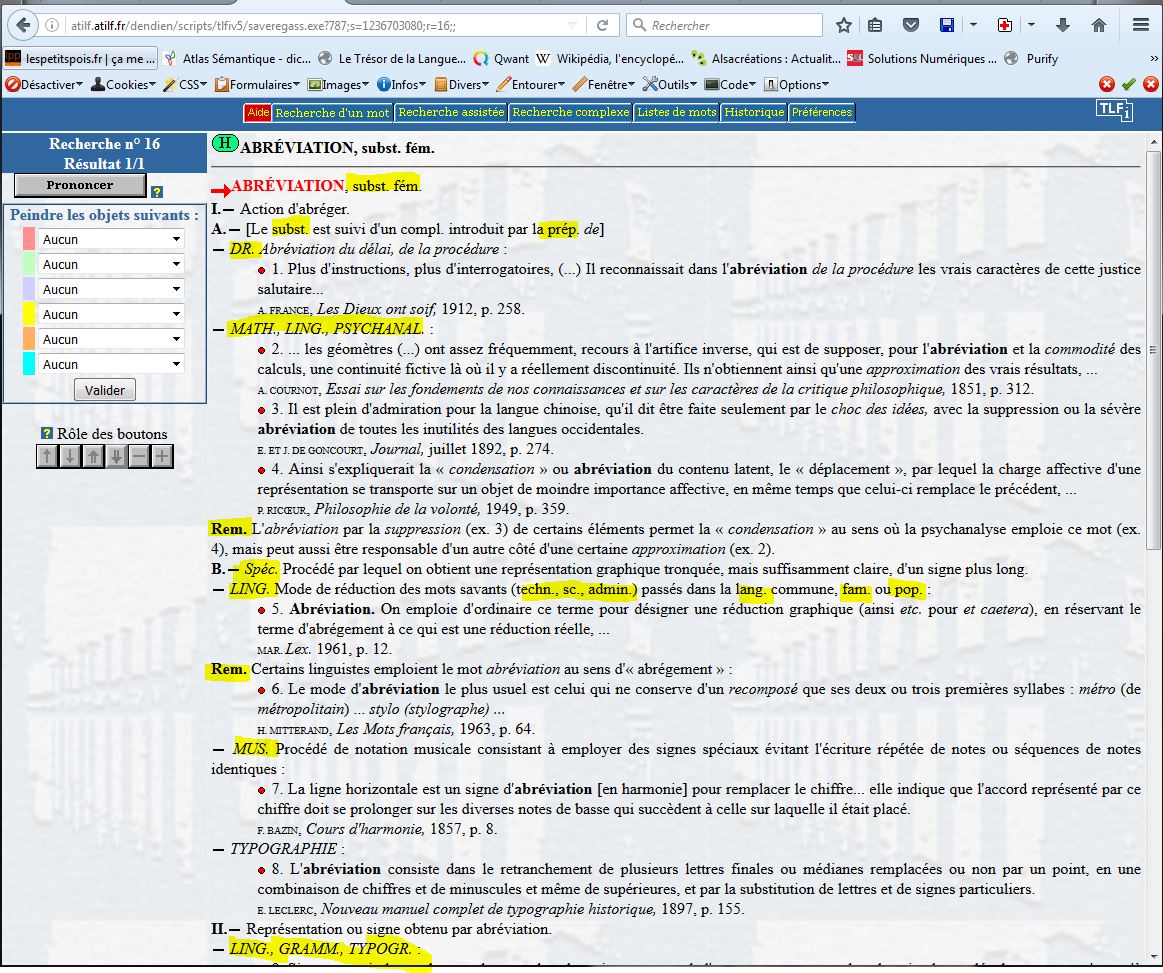
Task: Open the downloads arrow icon
Action: pos(1063,25)
